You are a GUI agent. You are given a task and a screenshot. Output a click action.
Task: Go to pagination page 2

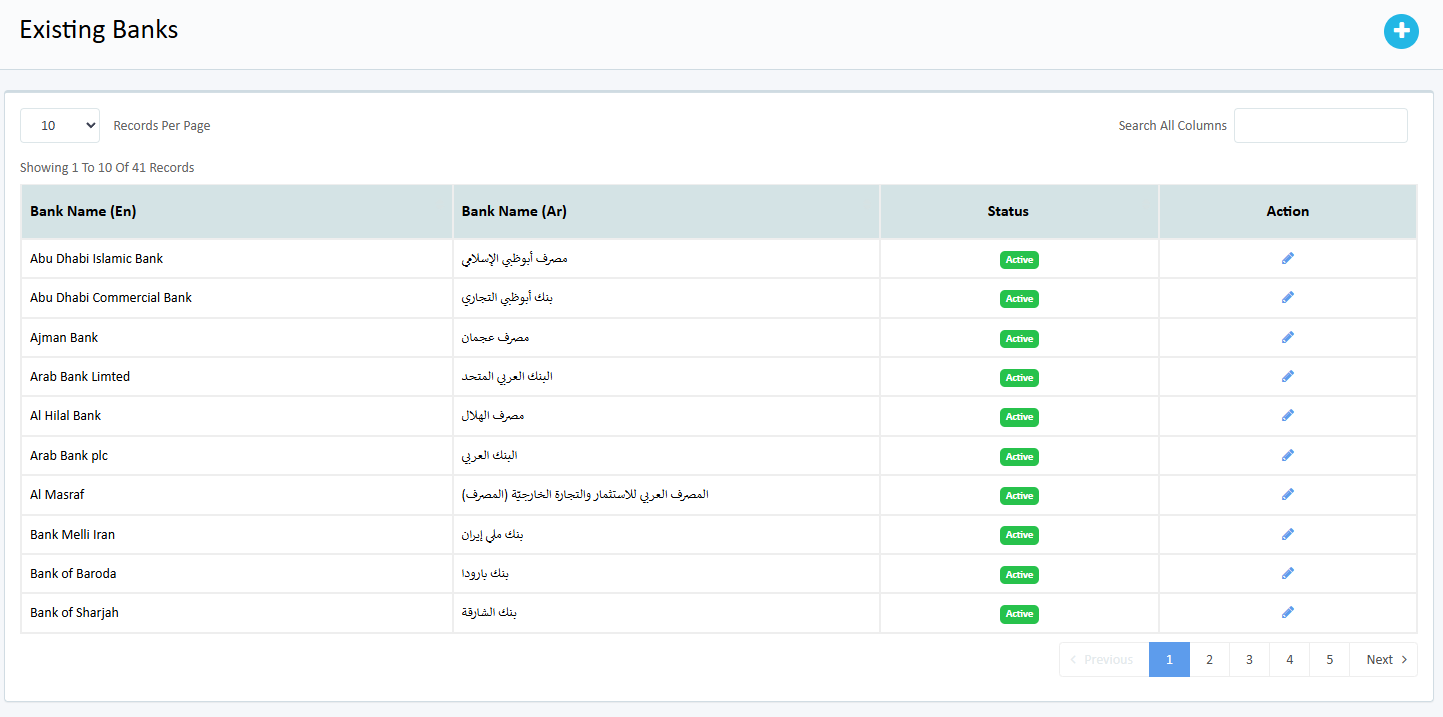click(x=1209, y=659)
